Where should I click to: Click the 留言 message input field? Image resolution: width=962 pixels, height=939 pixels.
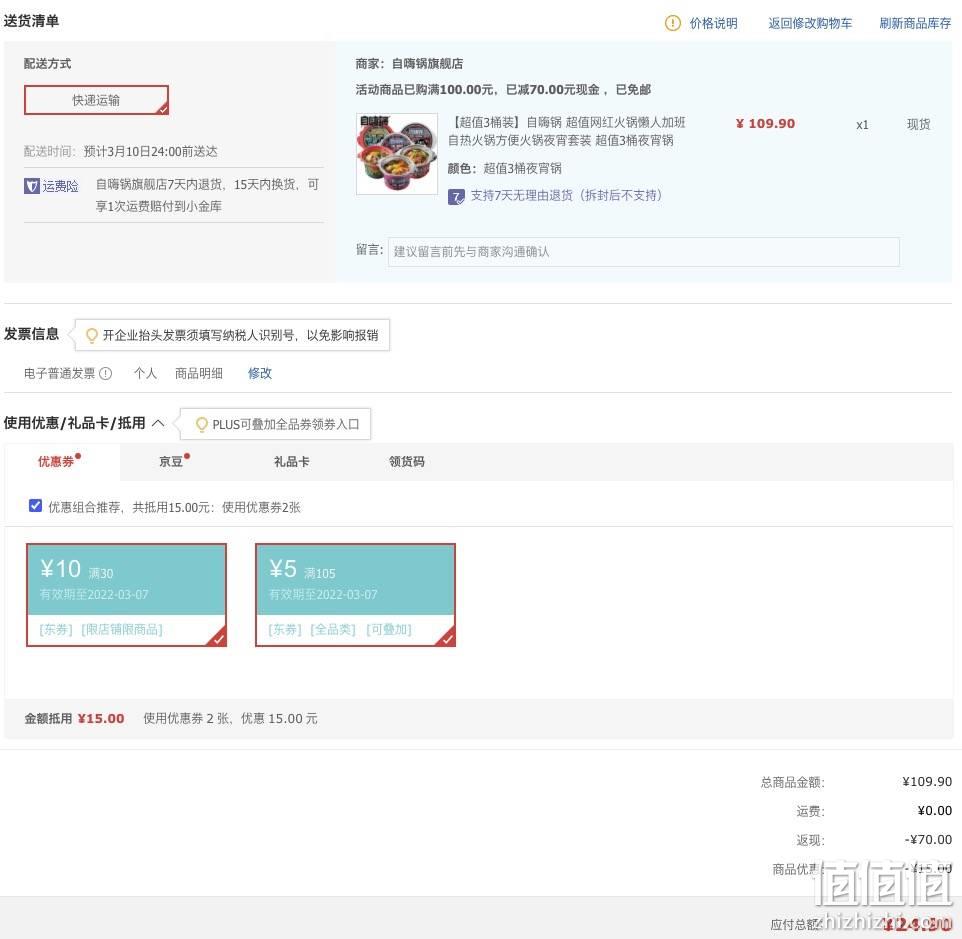click(644, 252)
